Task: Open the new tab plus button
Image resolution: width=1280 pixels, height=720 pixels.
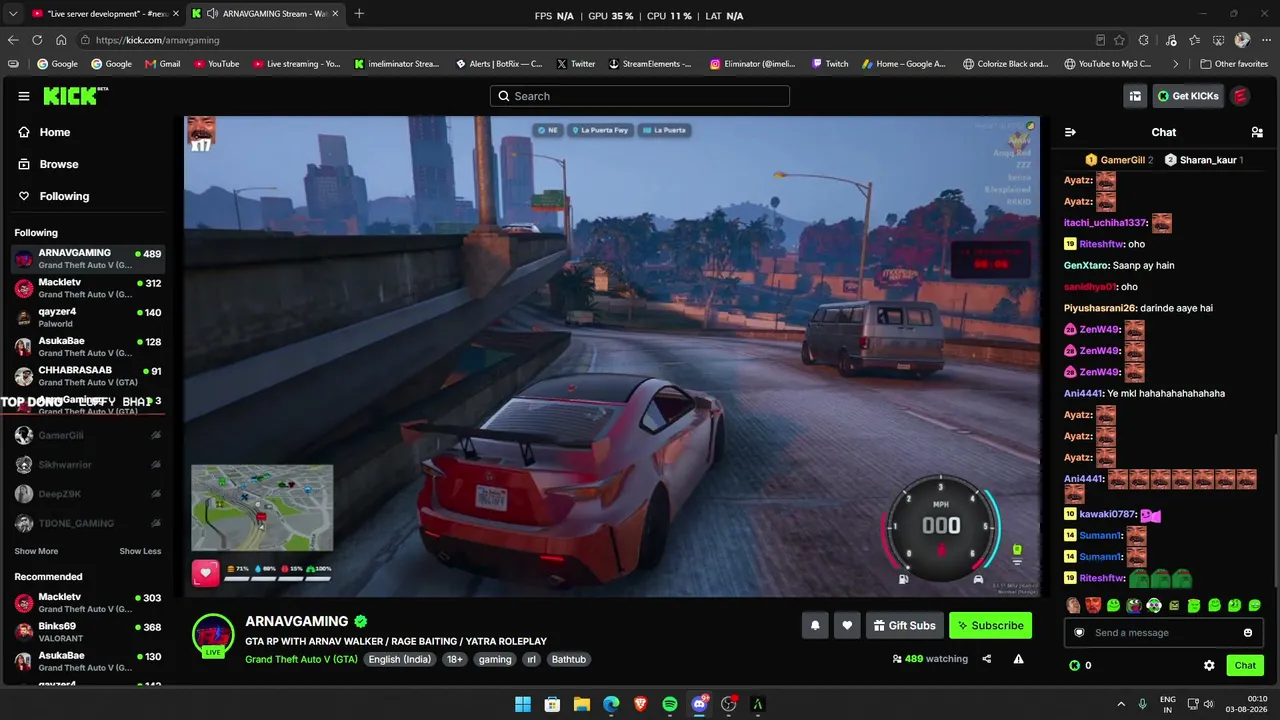Action: pos(359,13)
